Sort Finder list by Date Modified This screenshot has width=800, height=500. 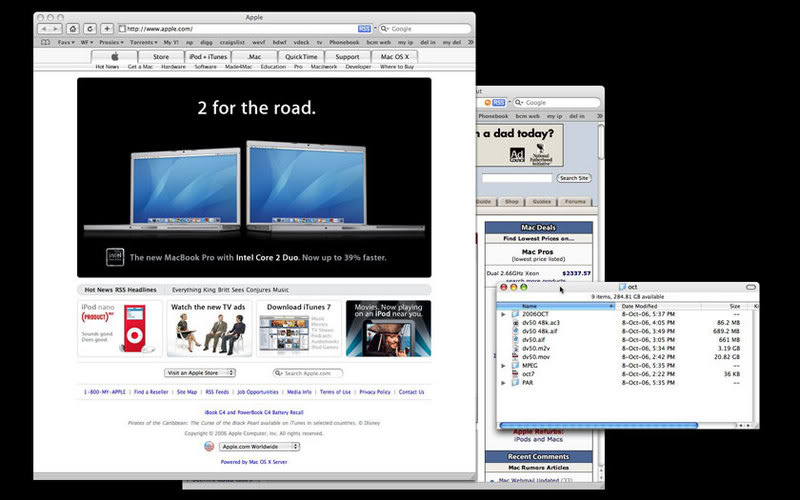[658, 306]
